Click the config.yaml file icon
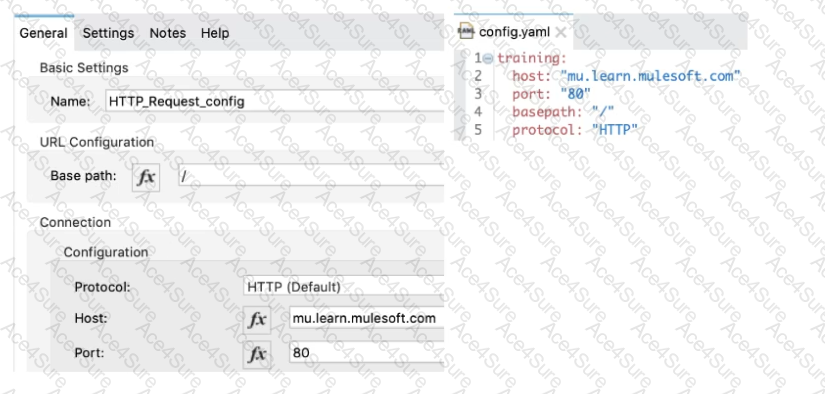This screenshot has width=825, height=394. 466,32
